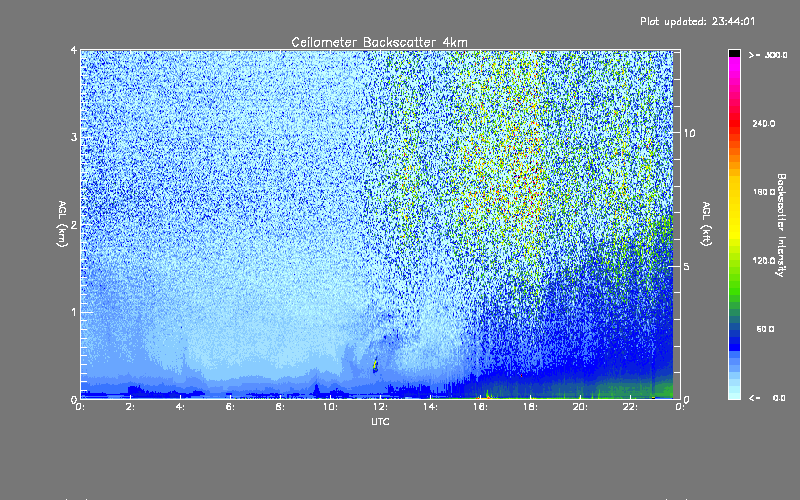Screen dimensions: 800x500
Task: Click the "AGL (km)" left axis label
Action: [x=62, y=224]
